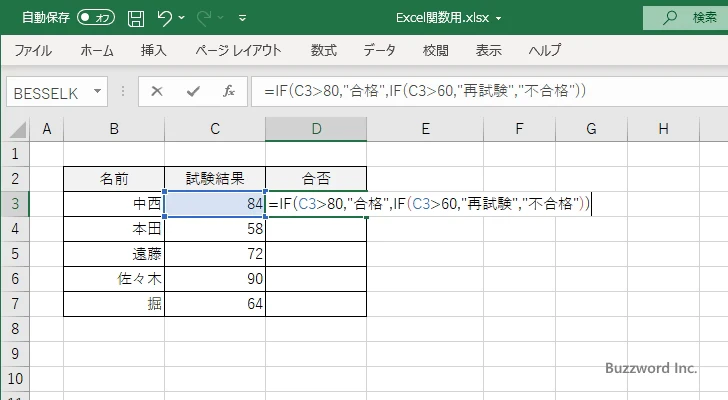The image size is (728, 400).
Task: Open the Redo history dropdown arrow
Action: coord(221,18)
